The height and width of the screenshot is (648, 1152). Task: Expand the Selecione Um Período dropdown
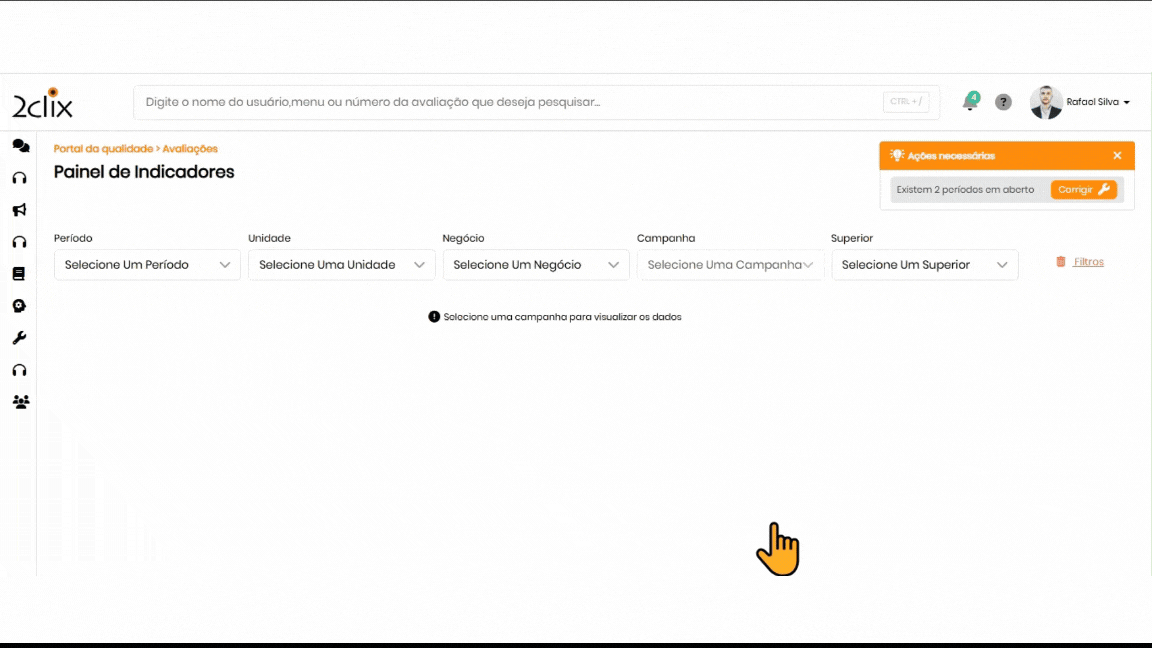pos(147,265)
